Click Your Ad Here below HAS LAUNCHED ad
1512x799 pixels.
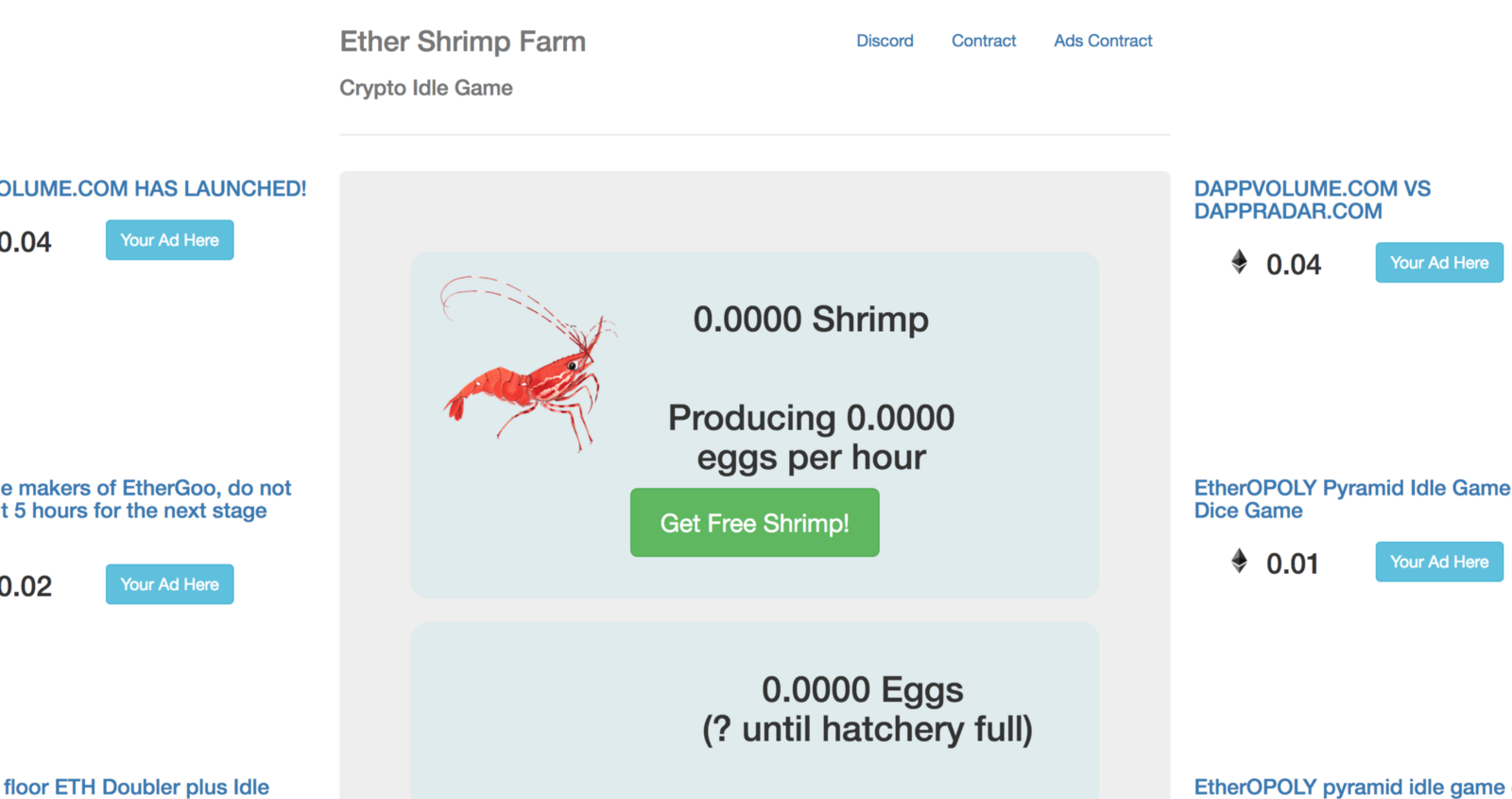(169, 240)
